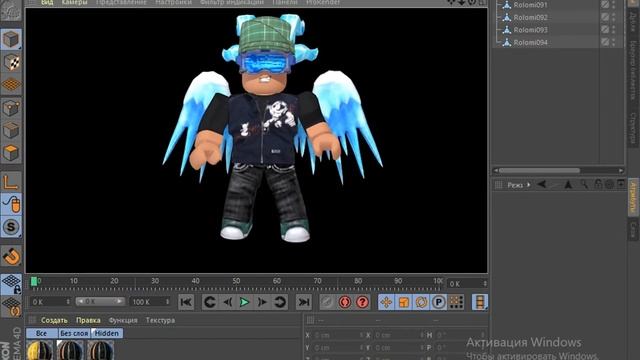The height and width of the screenshot is (360, 640).
Task: Open the Создать material menu
Action: tap(54, 320)
